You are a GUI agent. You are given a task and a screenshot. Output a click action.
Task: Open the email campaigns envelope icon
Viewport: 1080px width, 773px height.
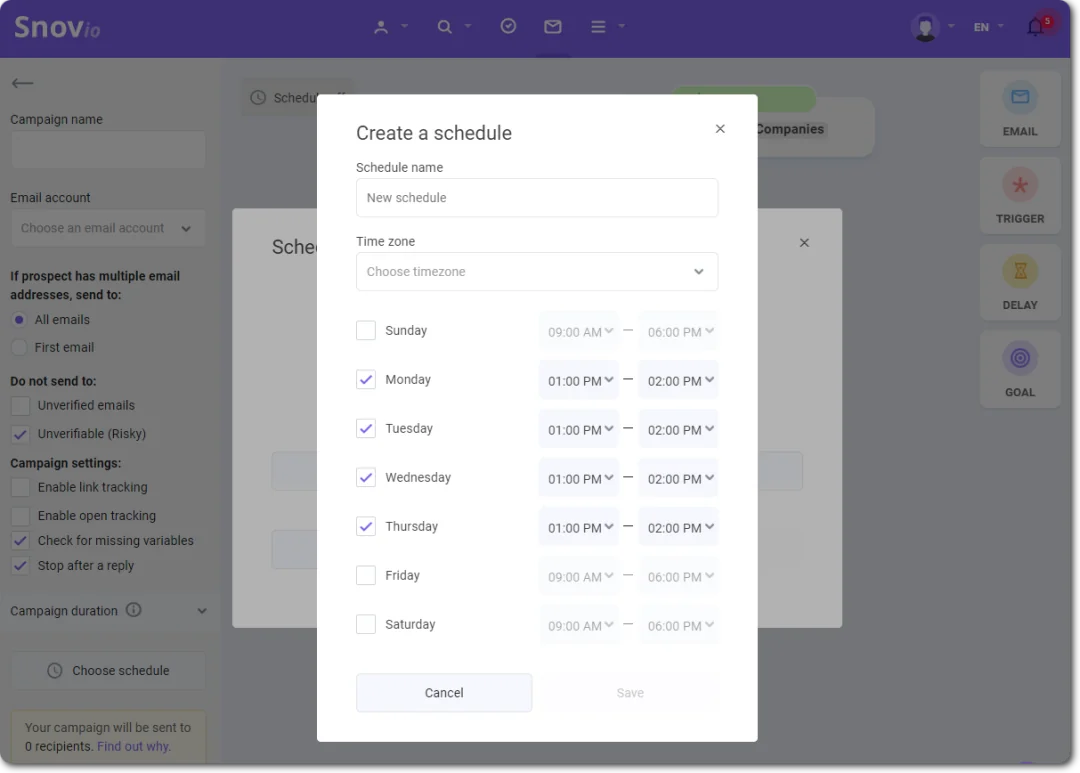point(552,27)
